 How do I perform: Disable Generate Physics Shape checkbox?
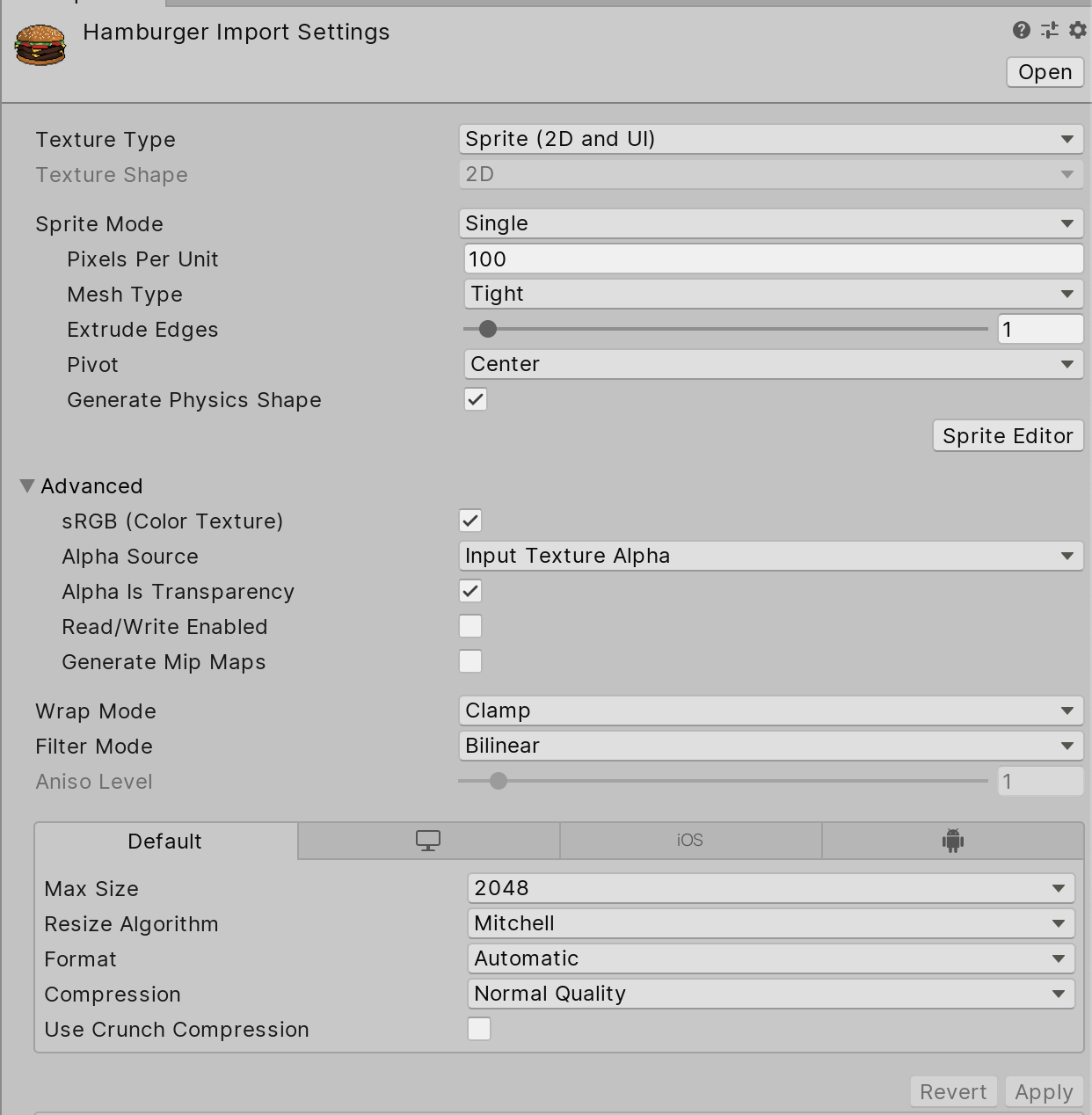(476, 399)
